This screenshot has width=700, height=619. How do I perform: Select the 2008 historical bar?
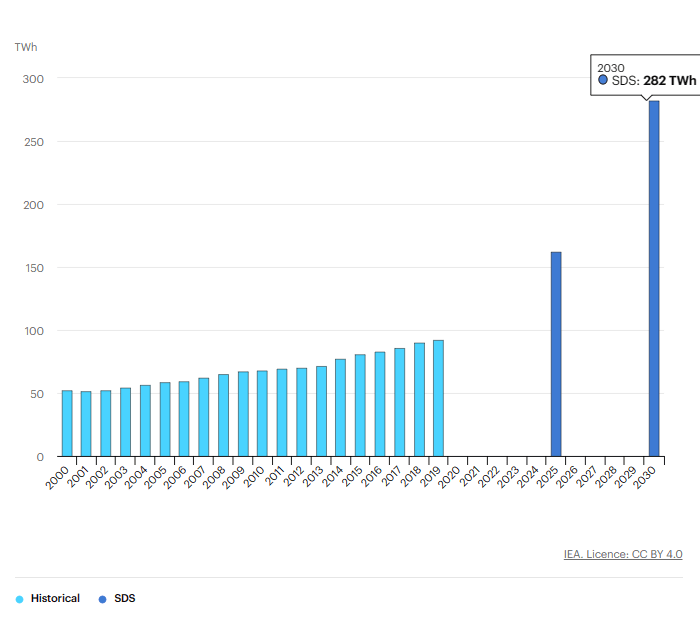(x=223, y=415)
